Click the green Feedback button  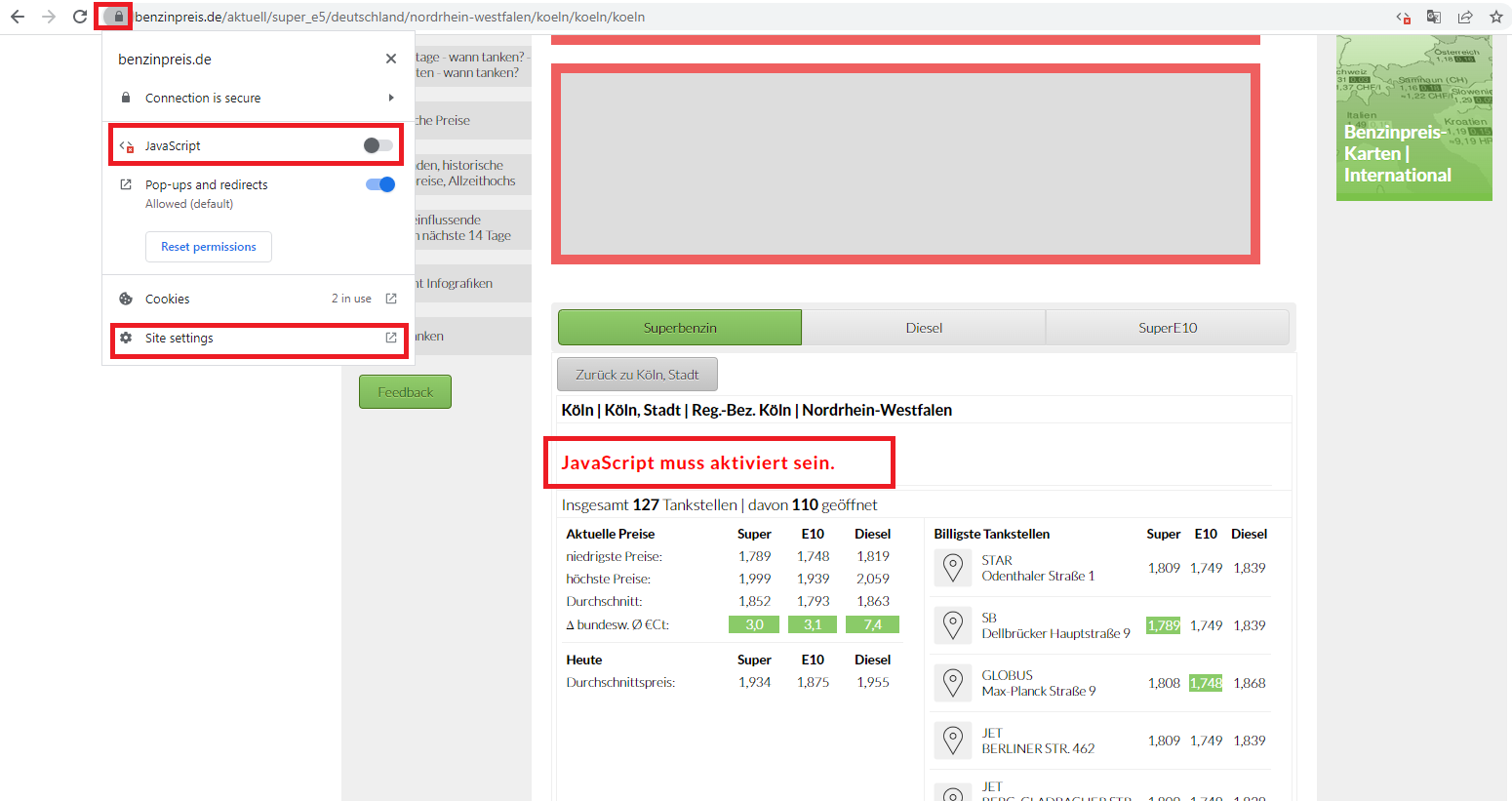click(x=405, y=392)
